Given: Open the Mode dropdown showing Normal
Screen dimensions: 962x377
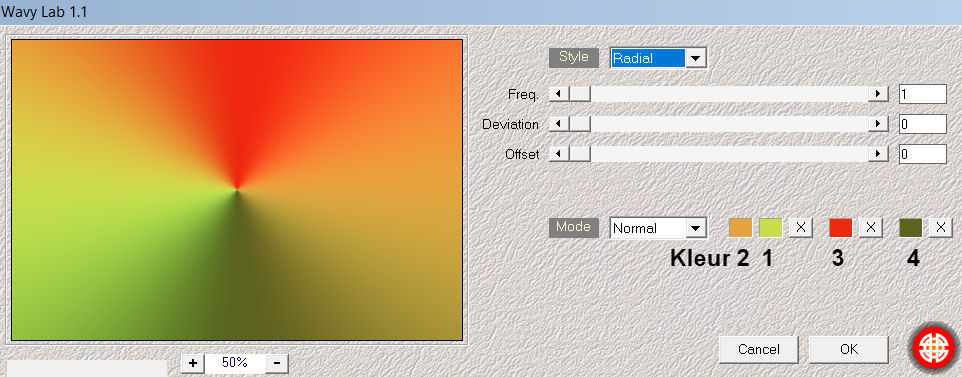Looking at the screenshot, I should (658, 228).
